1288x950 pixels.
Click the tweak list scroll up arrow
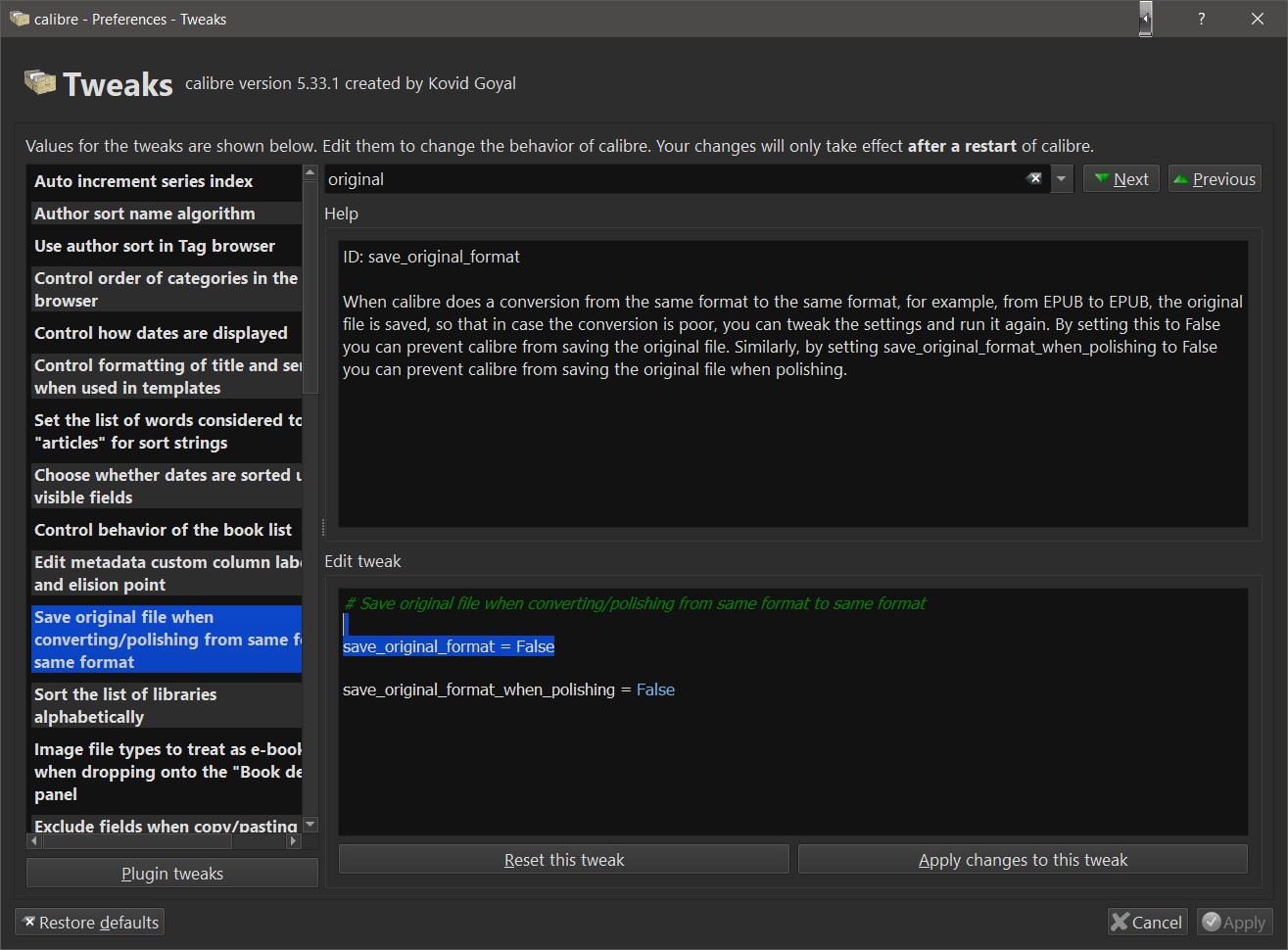[310, 173]
